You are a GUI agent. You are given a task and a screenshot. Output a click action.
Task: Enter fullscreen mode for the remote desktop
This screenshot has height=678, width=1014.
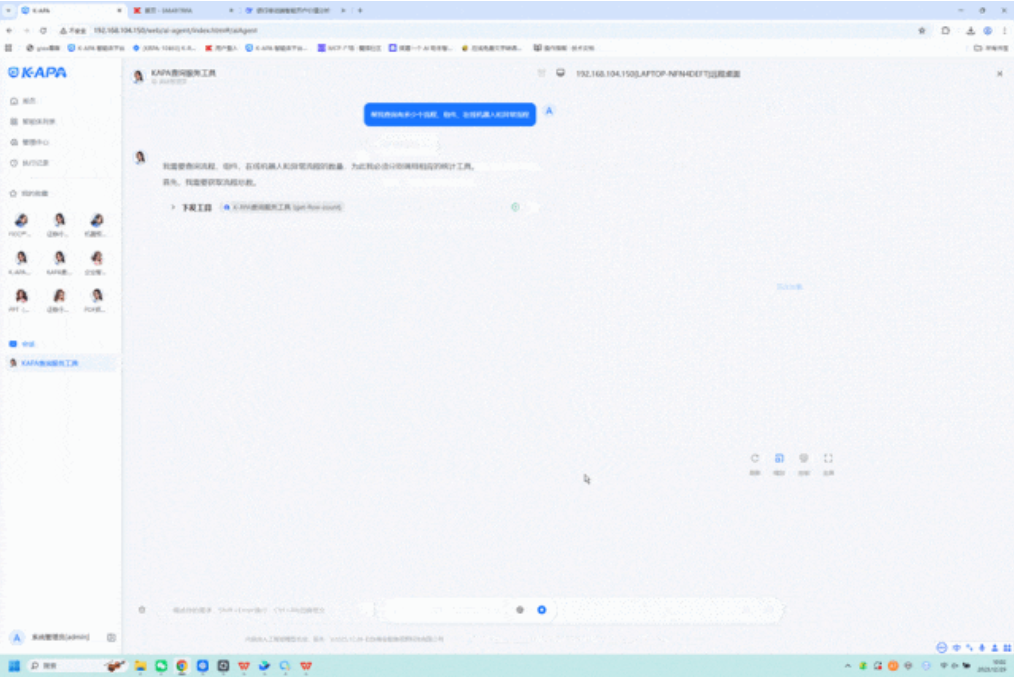pos(828,458)
